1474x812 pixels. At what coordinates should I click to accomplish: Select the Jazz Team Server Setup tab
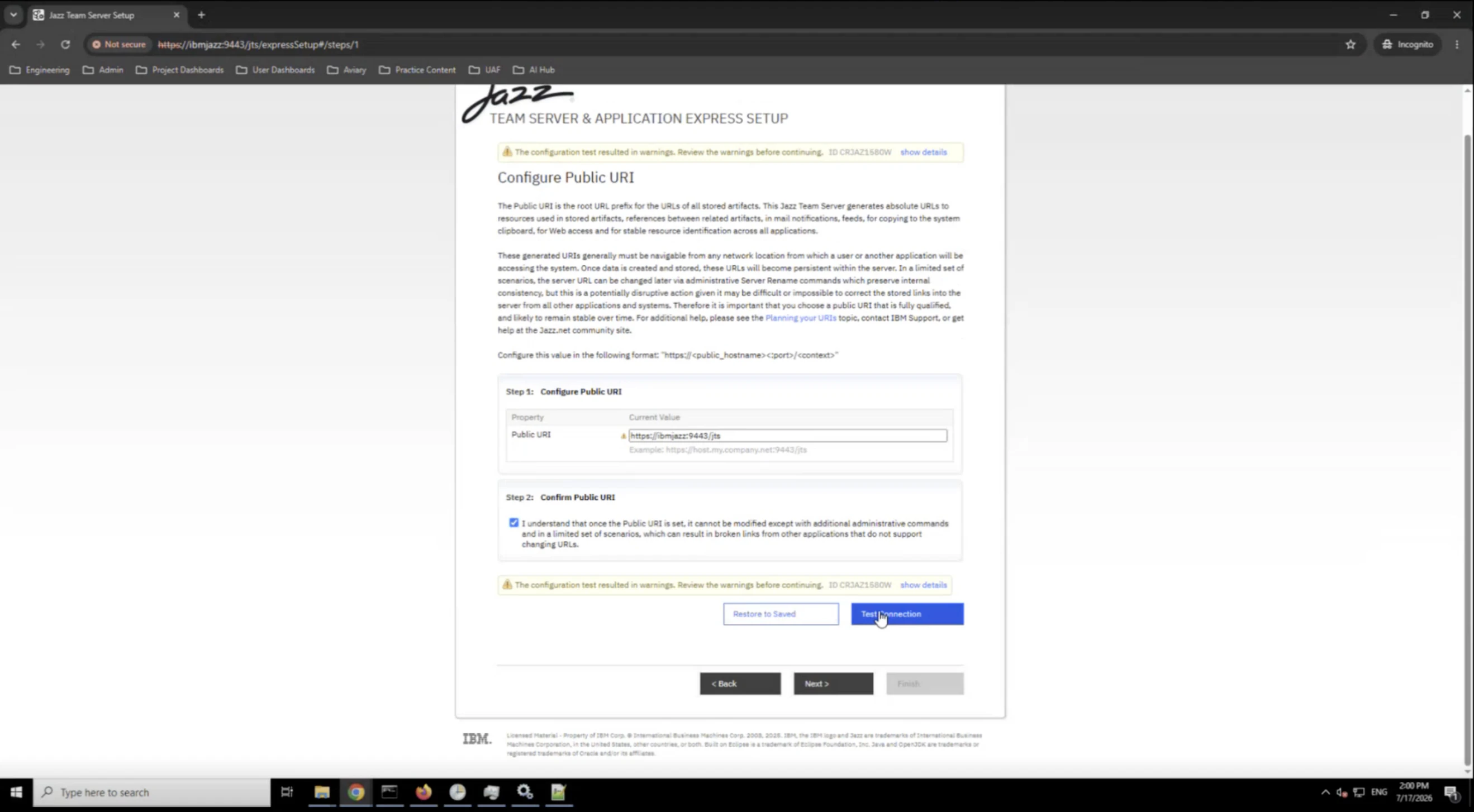108,15
